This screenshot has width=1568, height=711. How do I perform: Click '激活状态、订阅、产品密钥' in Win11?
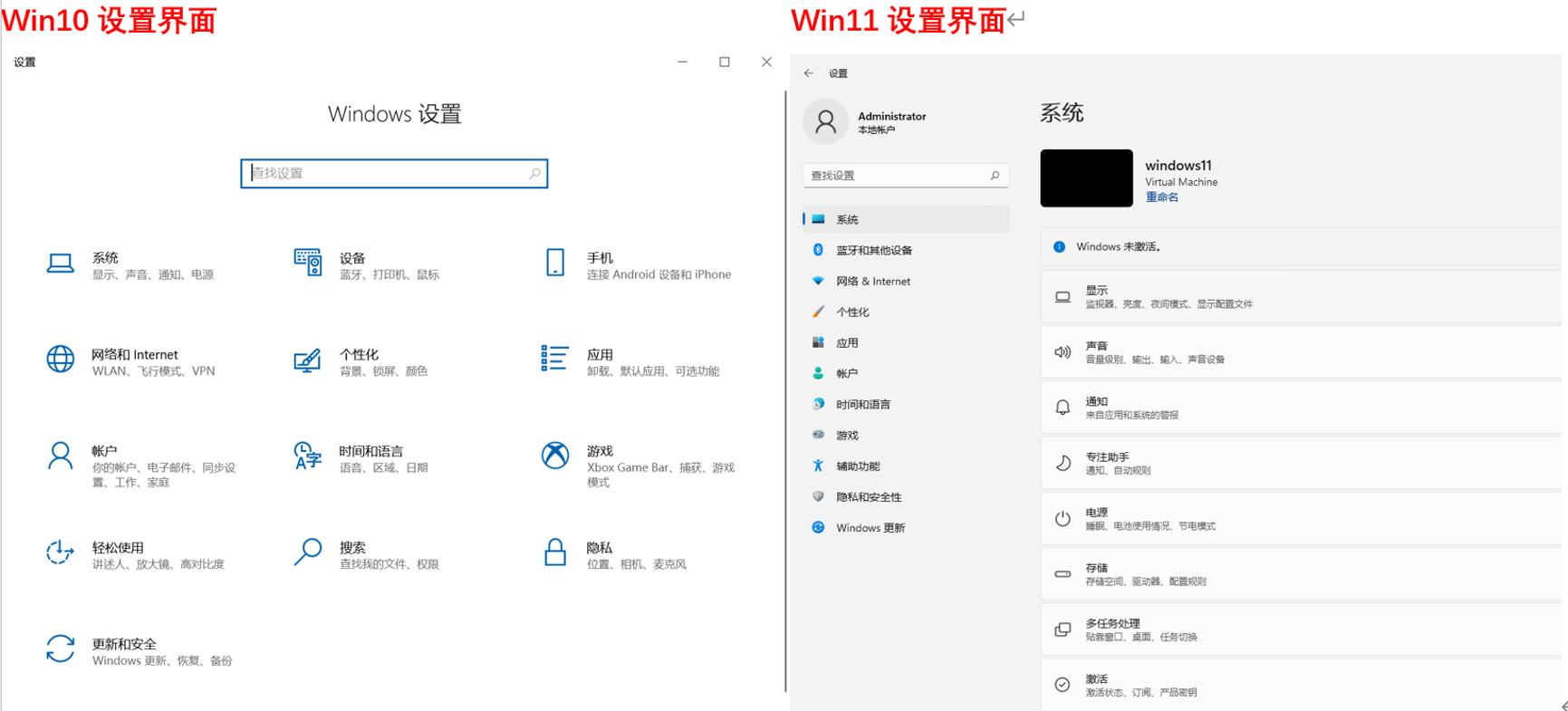click(x=1141, y=692)
